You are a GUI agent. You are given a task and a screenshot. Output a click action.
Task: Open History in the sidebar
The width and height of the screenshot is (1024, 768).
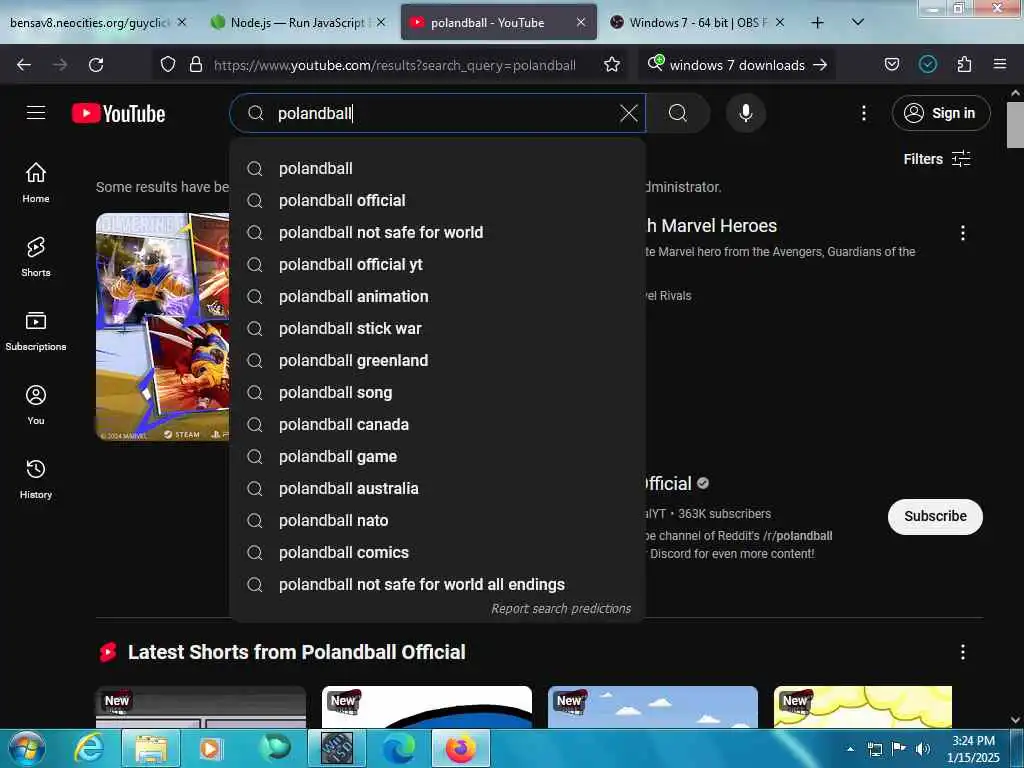tap(36, 479)
